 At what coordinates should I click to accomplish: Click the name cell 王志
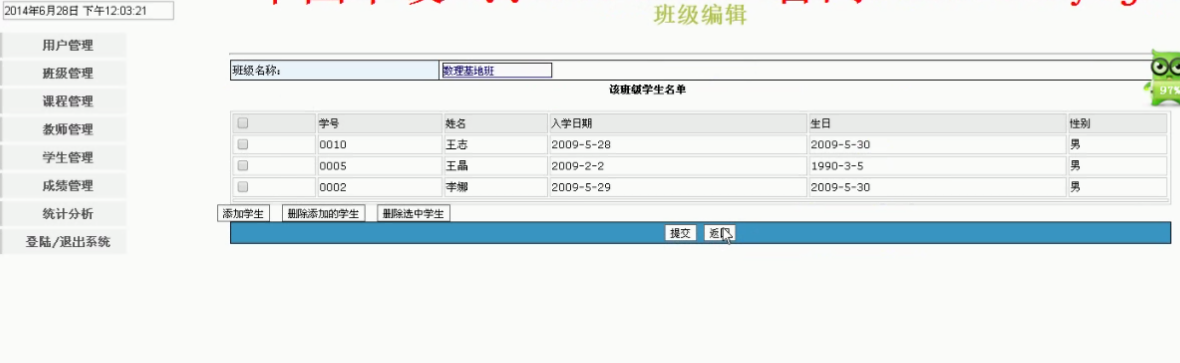point(495,145)
